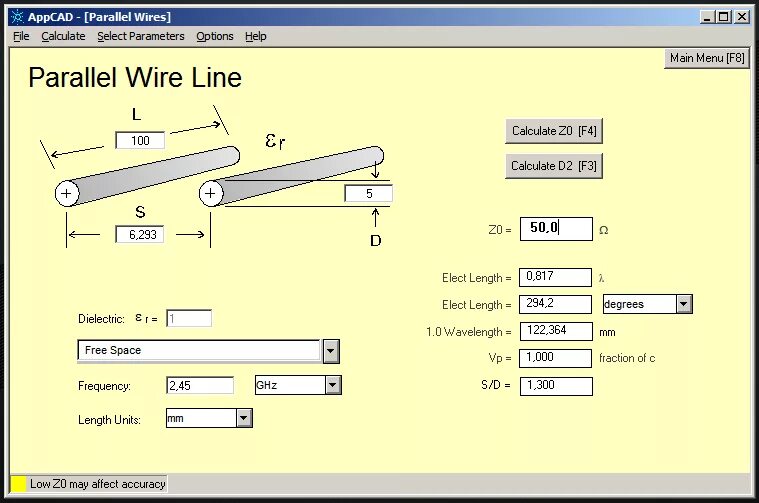Click the left wire end plus symbol
Screen dimensions: 759x503
coord(66,194)
